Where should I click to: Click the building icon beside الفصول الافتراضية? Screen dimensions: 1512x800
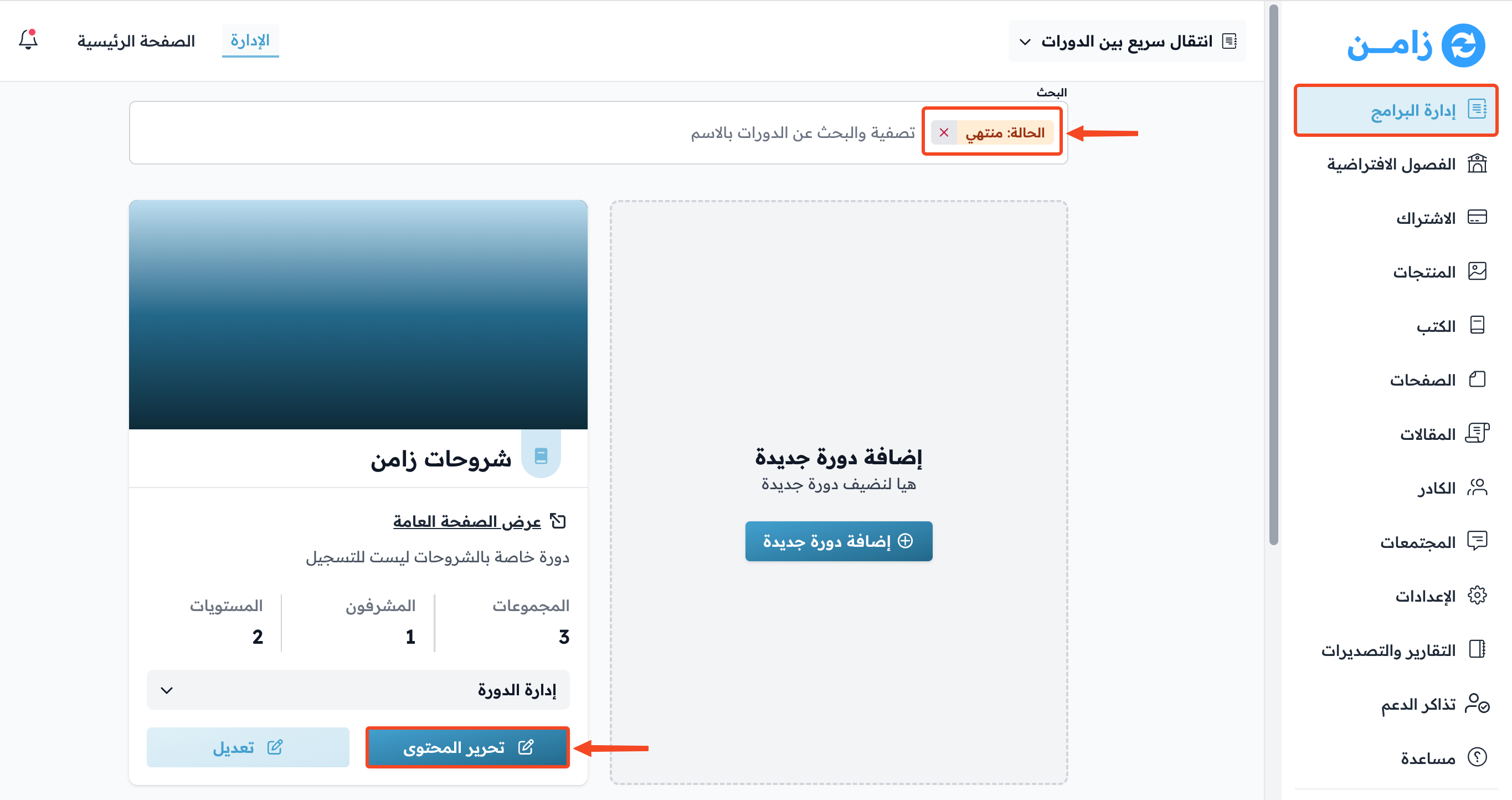click(x=1477, y=163)
